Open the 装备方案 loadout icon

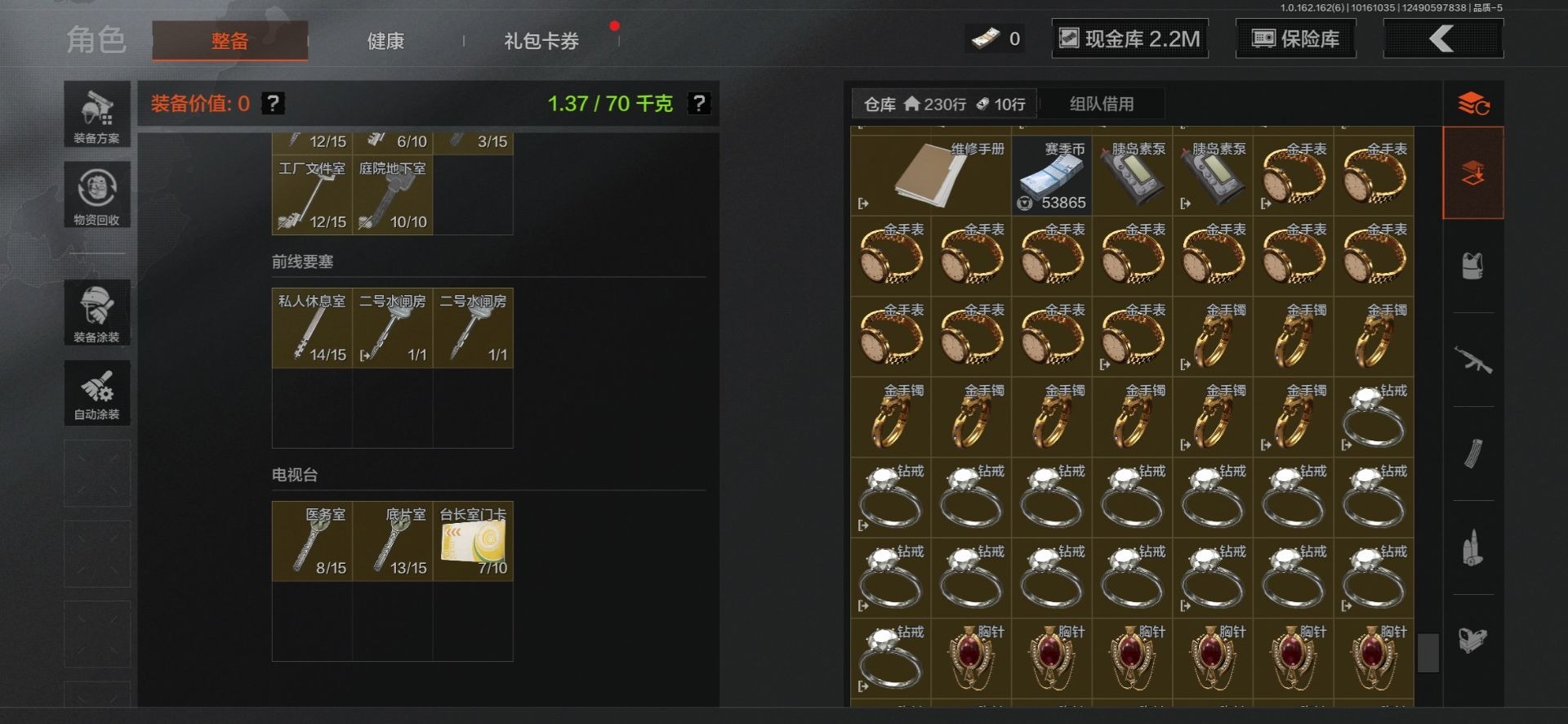click(97, 114)
